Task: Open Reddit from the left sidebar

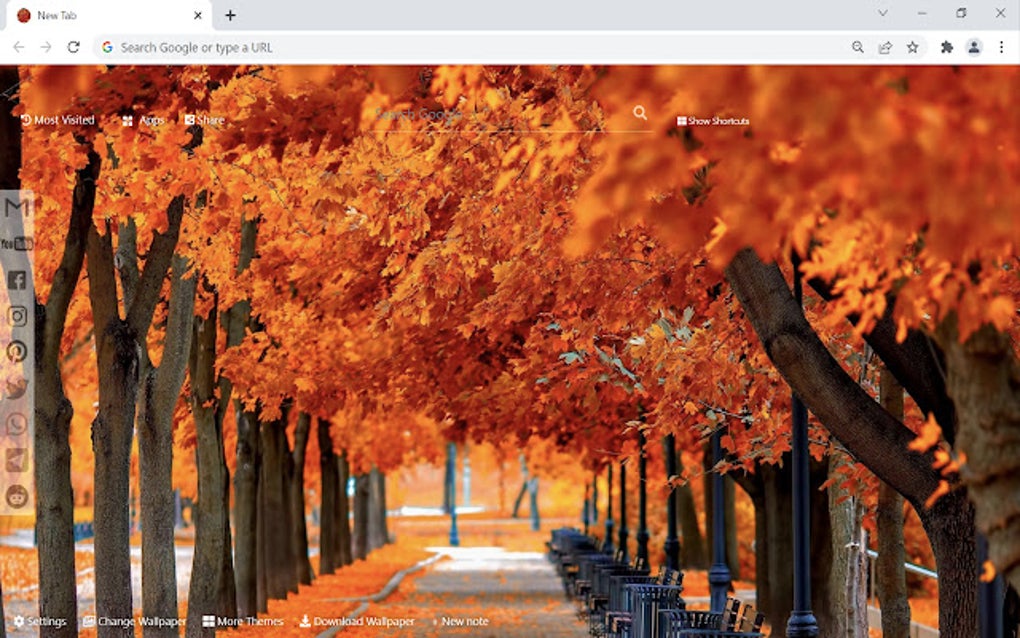Action: [16, 496]
